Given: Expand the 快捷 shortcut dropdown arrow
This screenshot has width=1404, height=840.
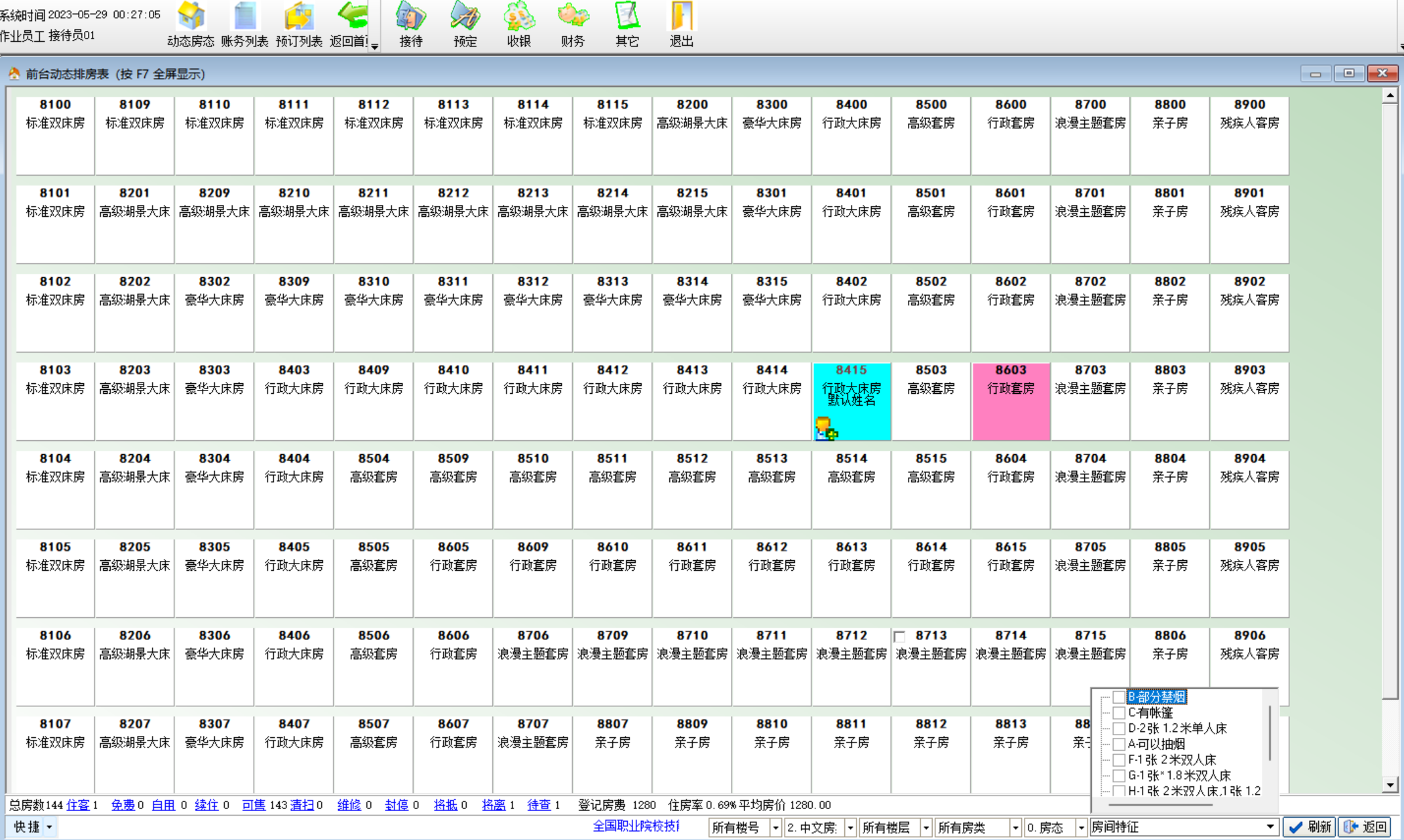Looking at the screenshot, I should [49, 828].
